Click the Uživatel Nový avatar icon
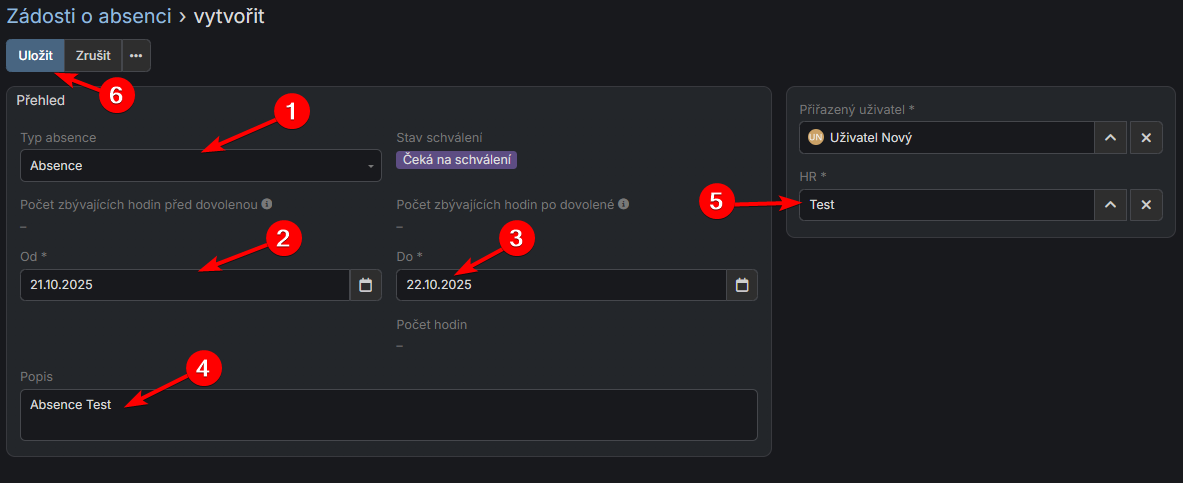This screenshot has height=483, width=1183. pyautogui.click(x=815, y=138)
